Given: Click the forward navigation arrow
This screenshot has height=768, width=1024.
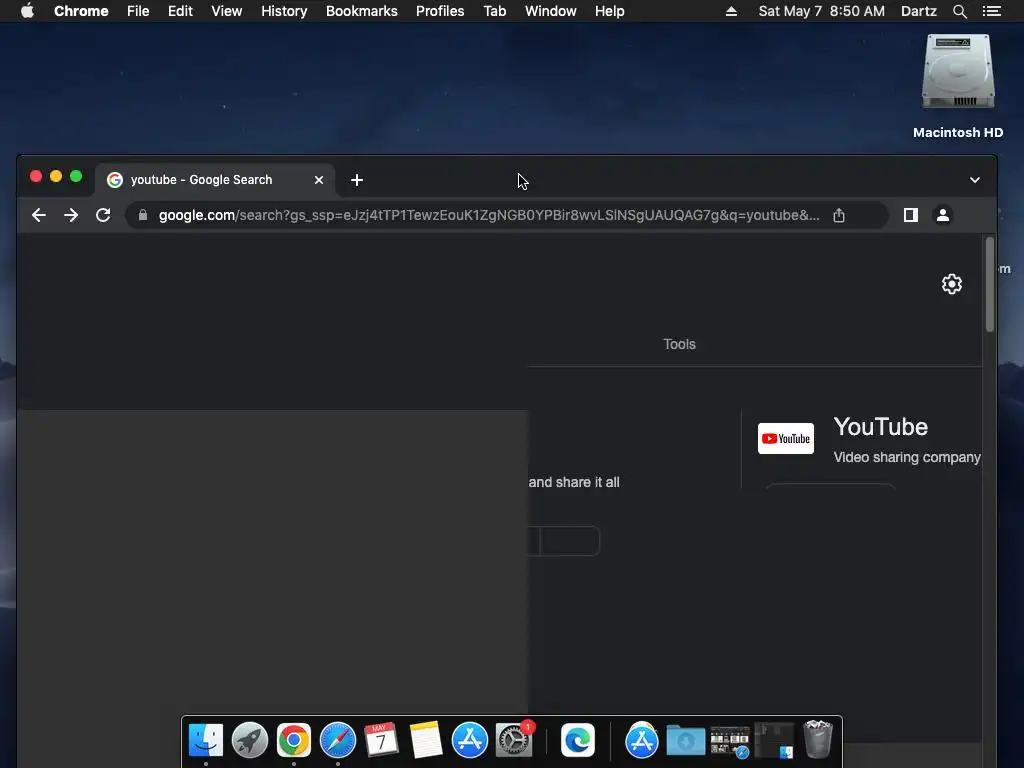Looking at the screenshot, I should (x=71, y=215).
